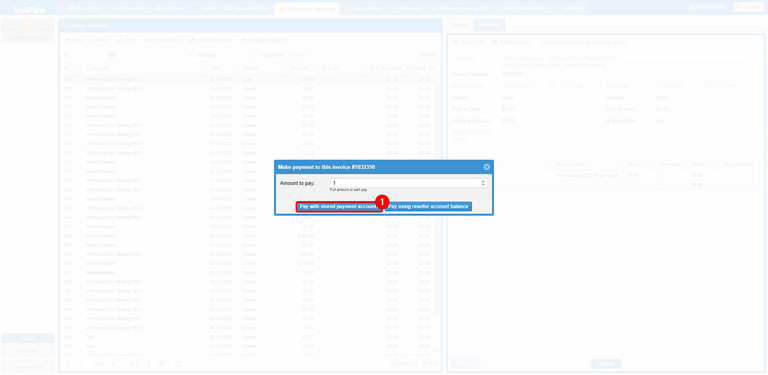Open the Rates tab

pos(206,8)
